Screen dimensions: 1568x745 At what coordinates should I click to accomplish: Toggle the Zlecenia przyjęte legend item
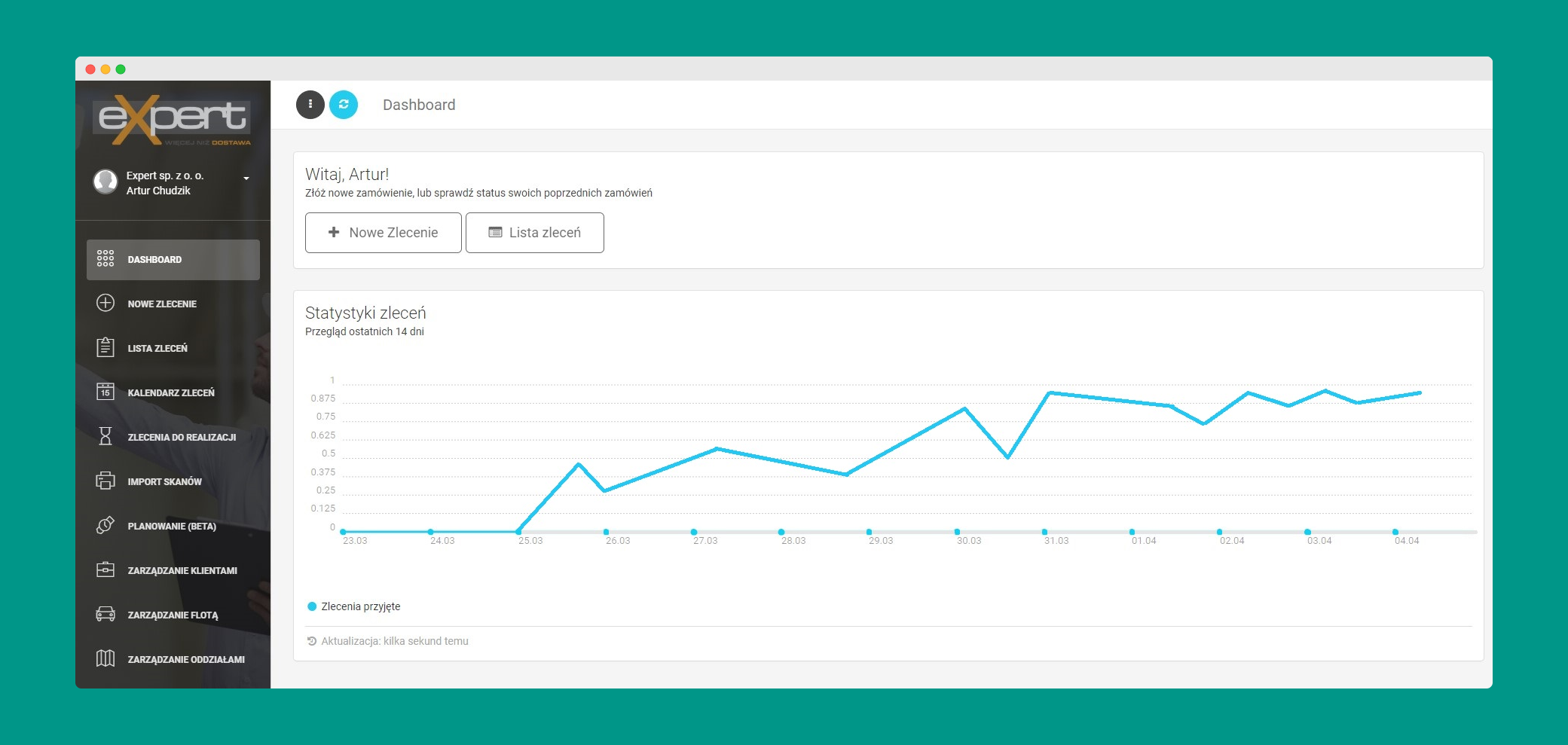tap(354, 606)
